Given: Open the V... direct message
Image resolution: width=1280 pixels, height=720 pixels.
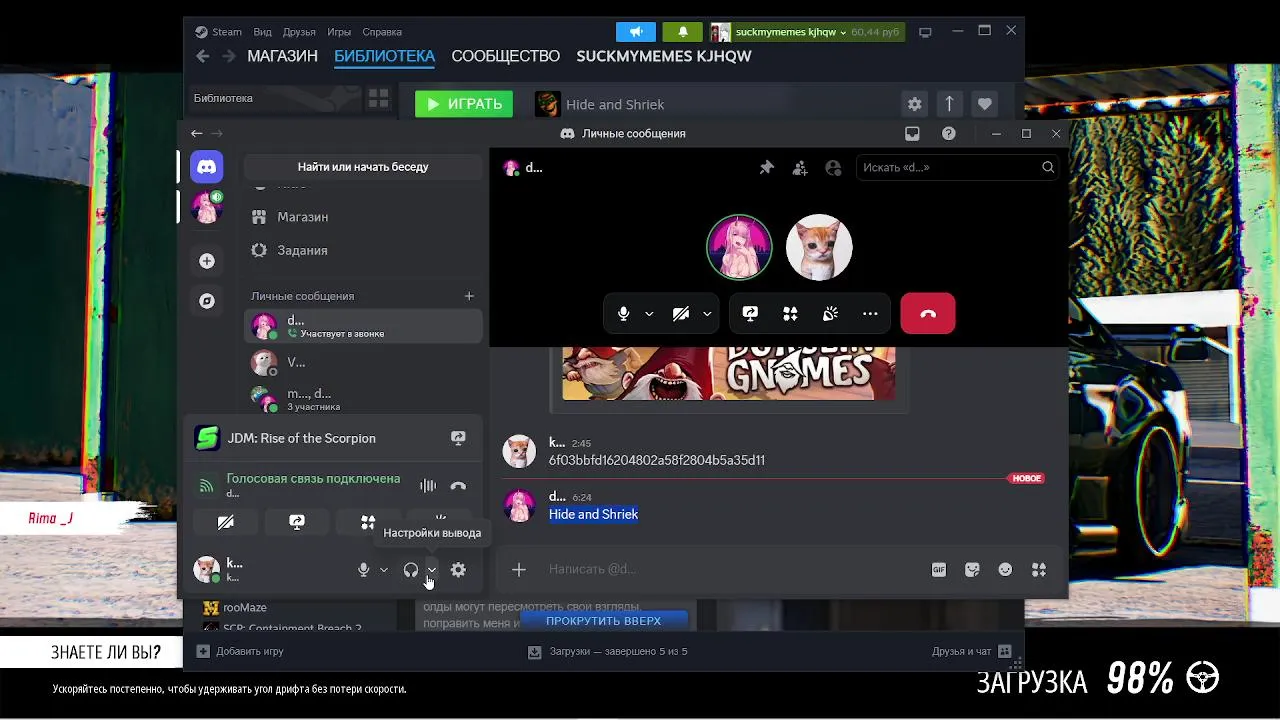Looking at the screenshot, I should (363, 362).
